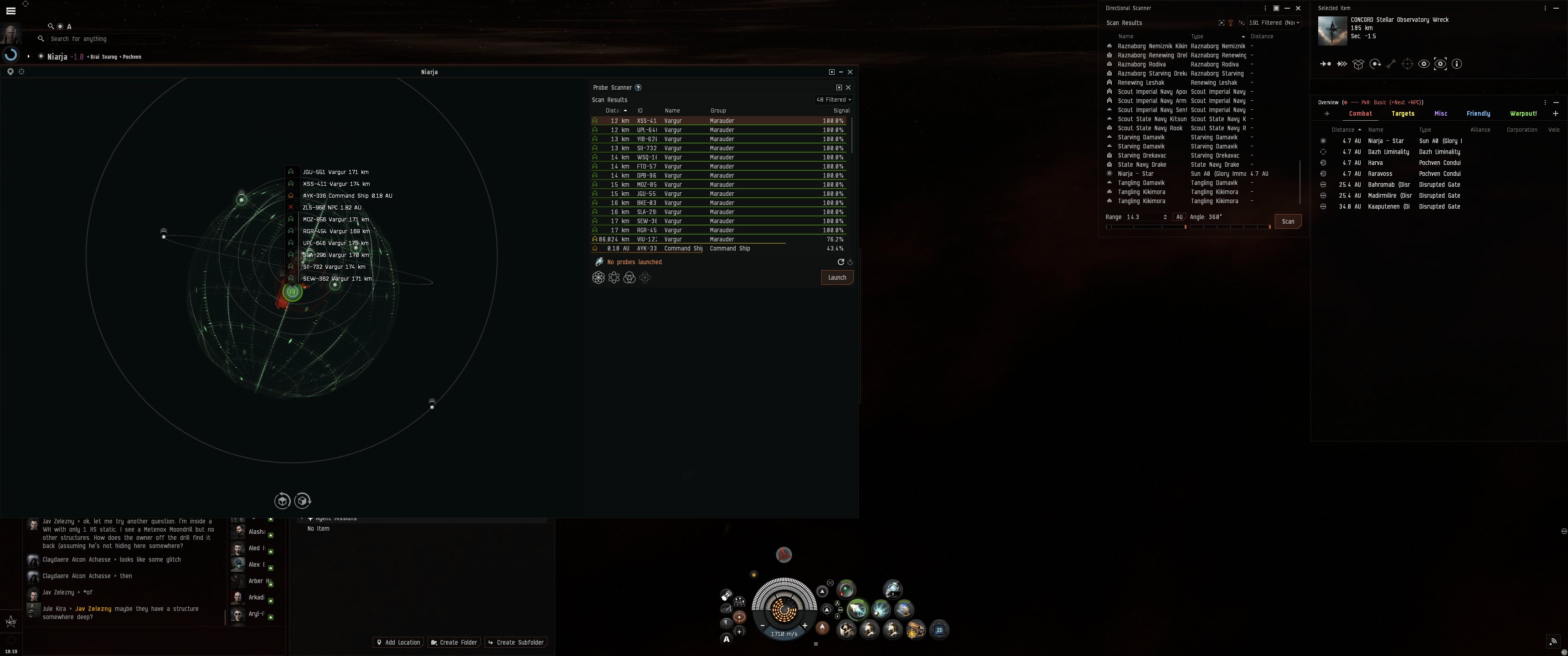
Task: Sort probe results by Group column
Action: (x=717, y=111)
